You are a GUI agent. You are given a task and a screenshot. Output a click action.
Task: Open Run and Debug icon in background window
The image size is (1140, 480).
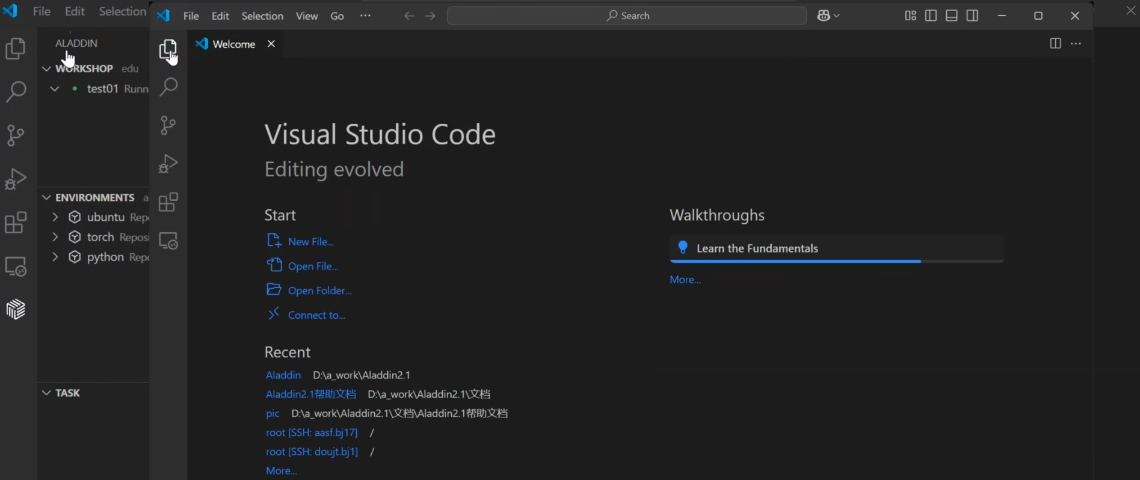[16, 179]
